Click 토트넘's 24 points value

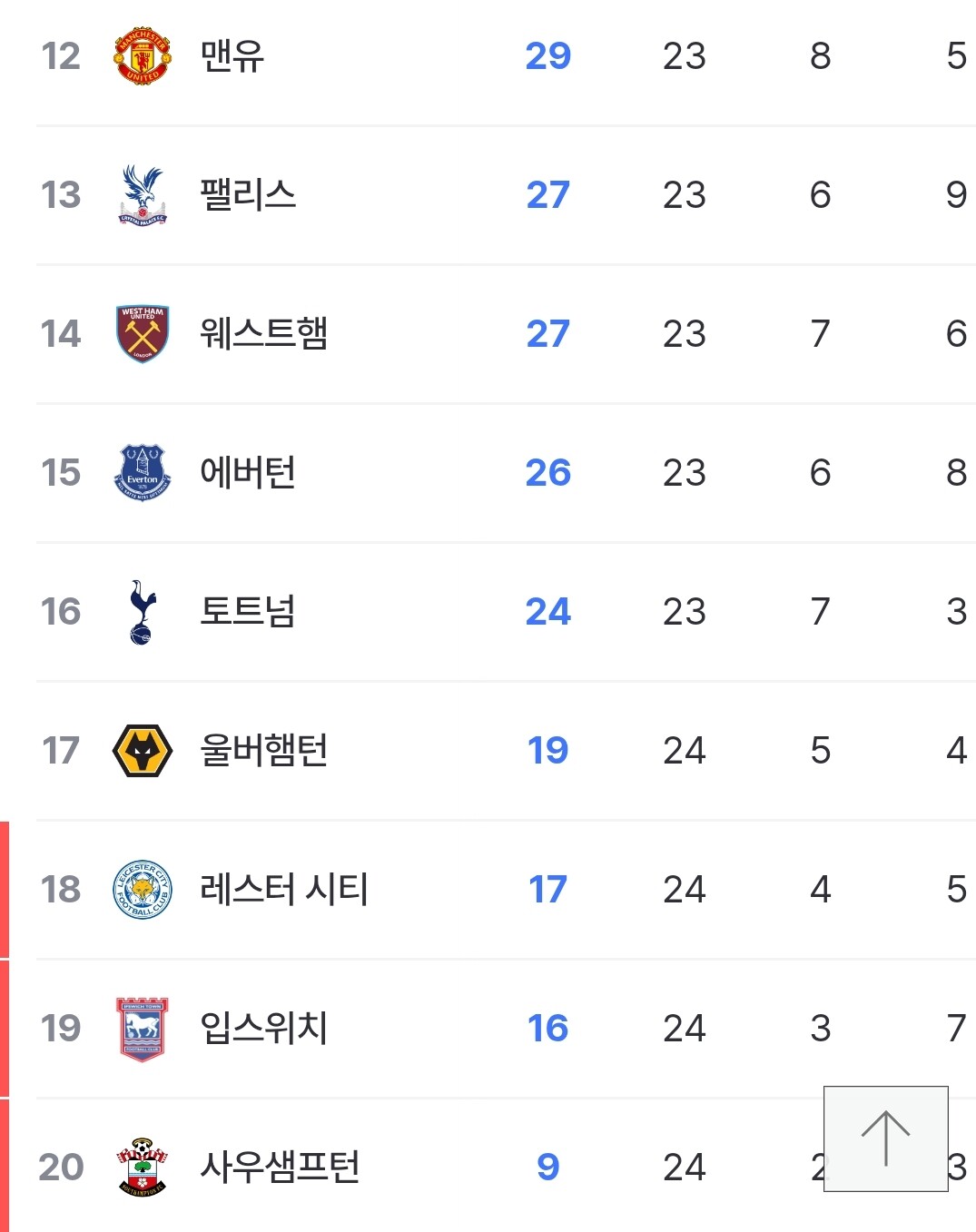click(x=548, y=612)
